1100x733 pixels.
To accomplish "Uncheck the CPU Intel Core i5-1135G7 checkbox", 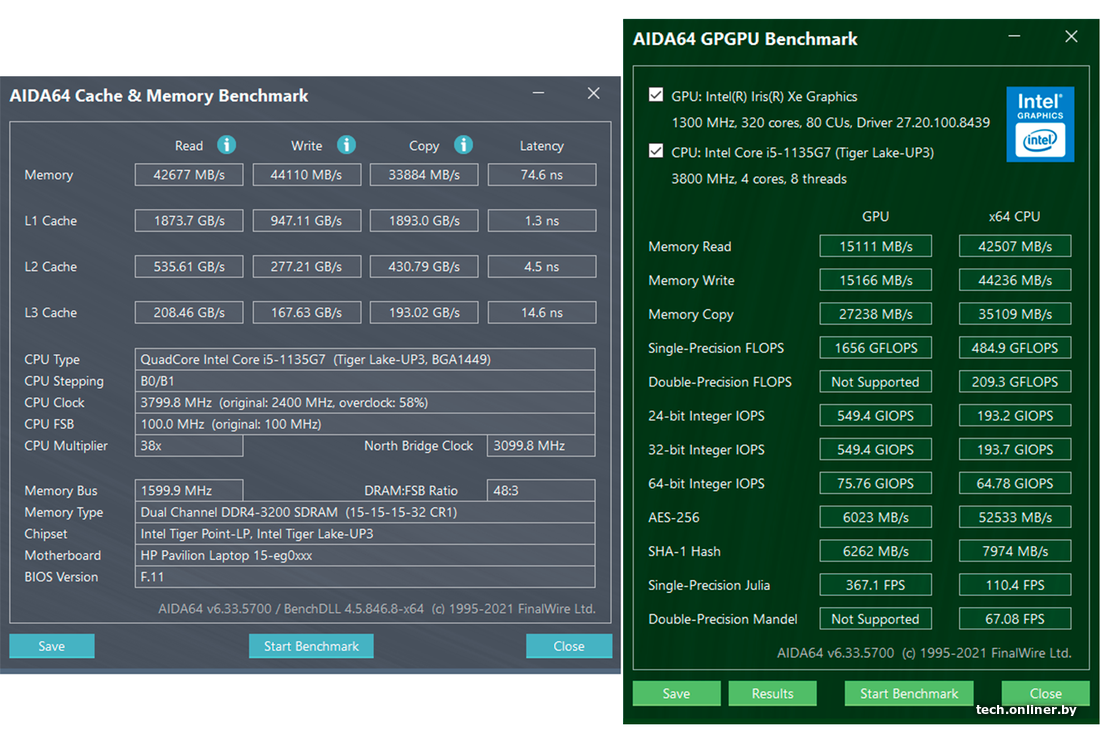I will point(656,152).
